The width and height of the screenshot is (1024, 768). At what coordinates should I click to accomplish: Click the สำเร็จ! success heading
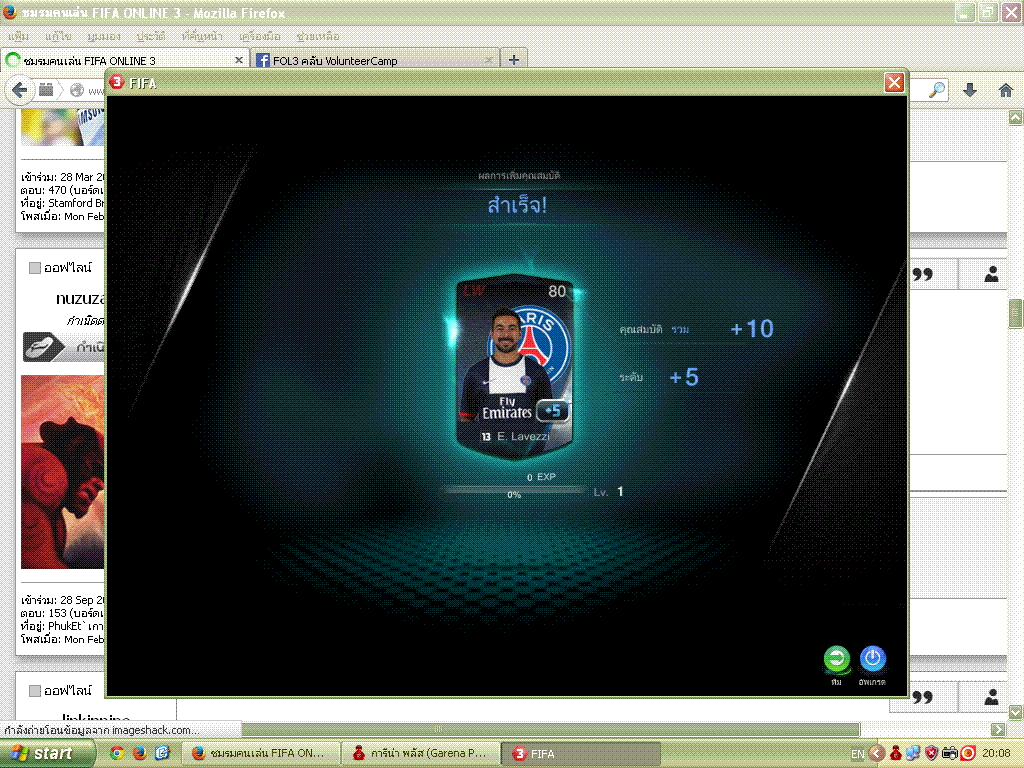pos(517,205)
